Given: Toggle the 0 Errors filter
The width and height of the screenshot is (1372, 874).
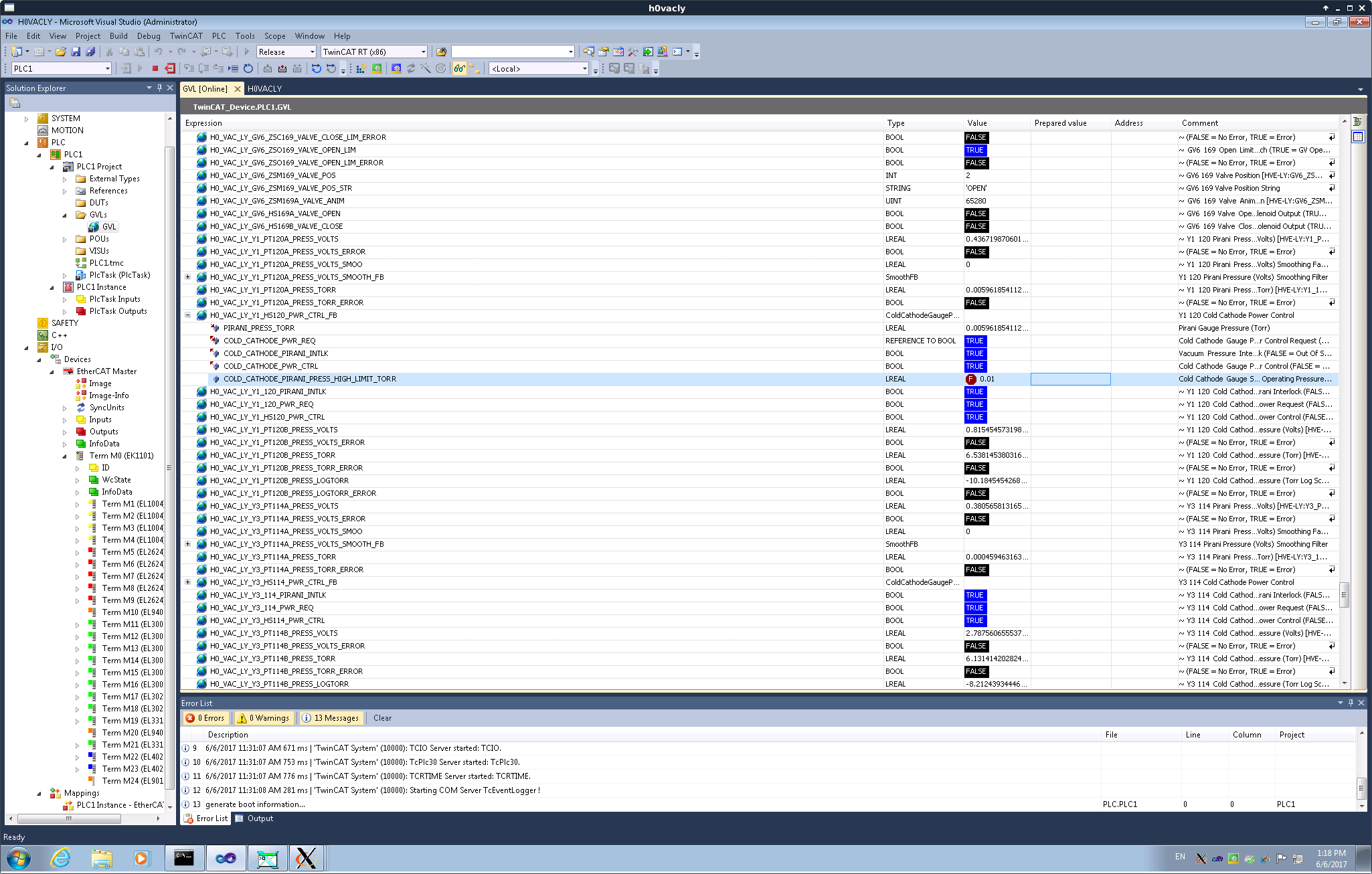Looking at the screenshot, I should click(206, 718).
